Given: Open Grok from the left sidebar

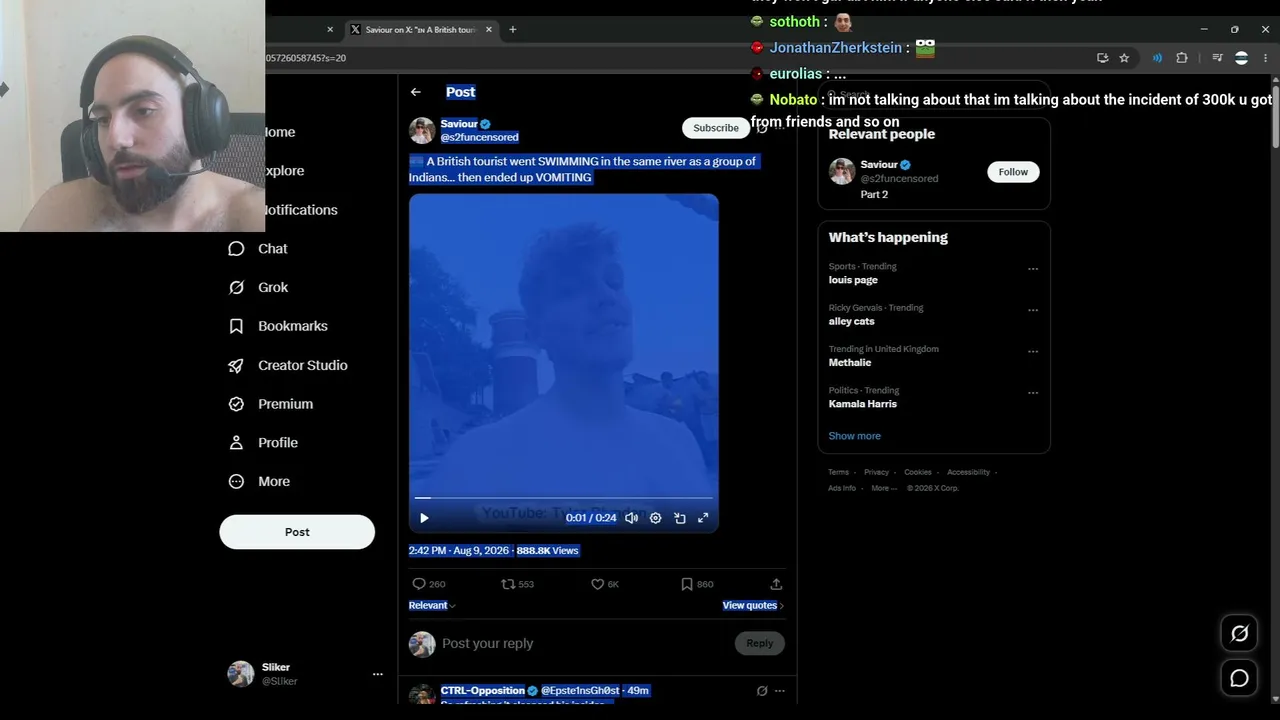Looking at the screenshot, I should pos(258,288).
